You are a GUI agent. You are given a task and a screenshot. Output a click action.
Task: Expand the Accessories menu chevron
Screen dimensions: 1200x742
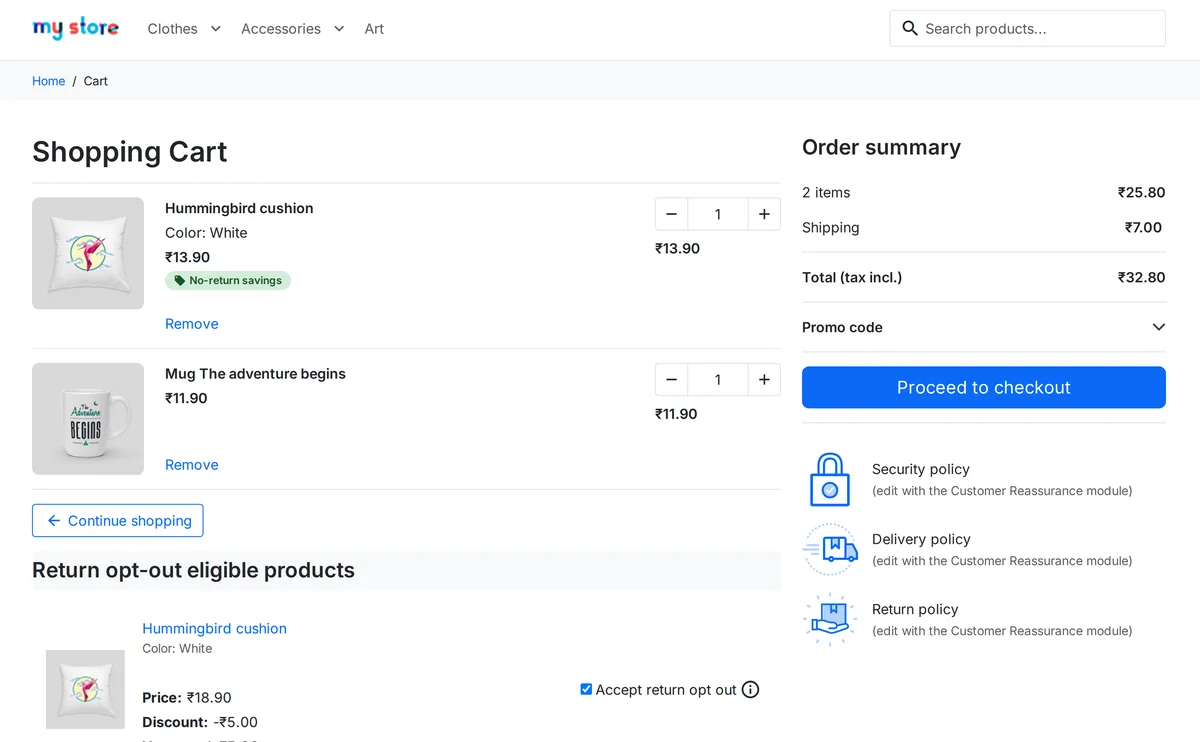339,29
